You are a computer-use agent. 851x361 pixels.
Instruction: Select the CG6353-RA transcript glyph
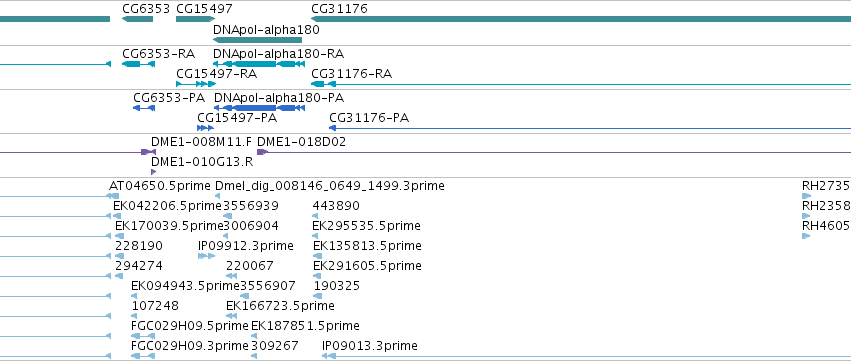[138, 64]
